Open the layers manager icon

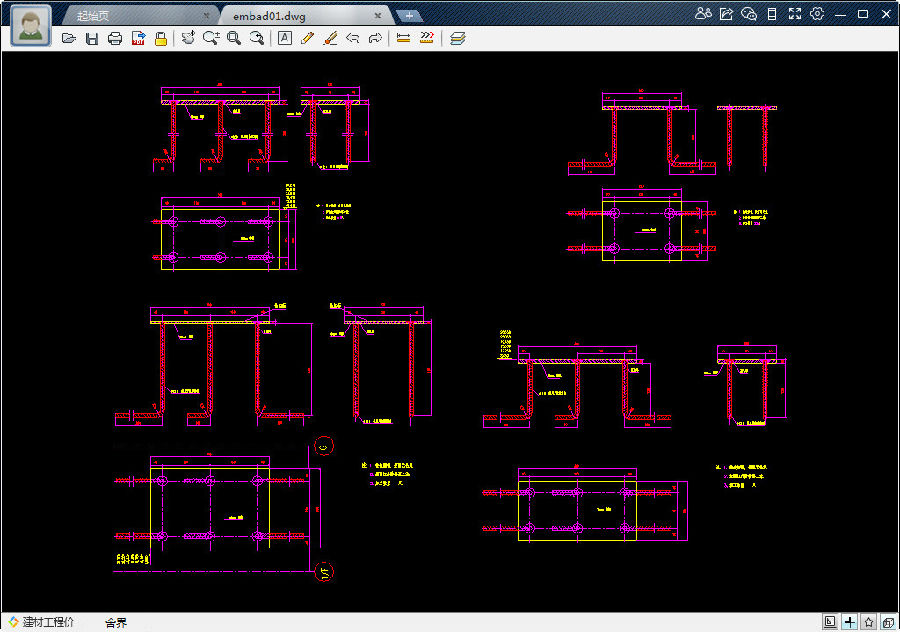pyautogui.click(x=457, y=38)
